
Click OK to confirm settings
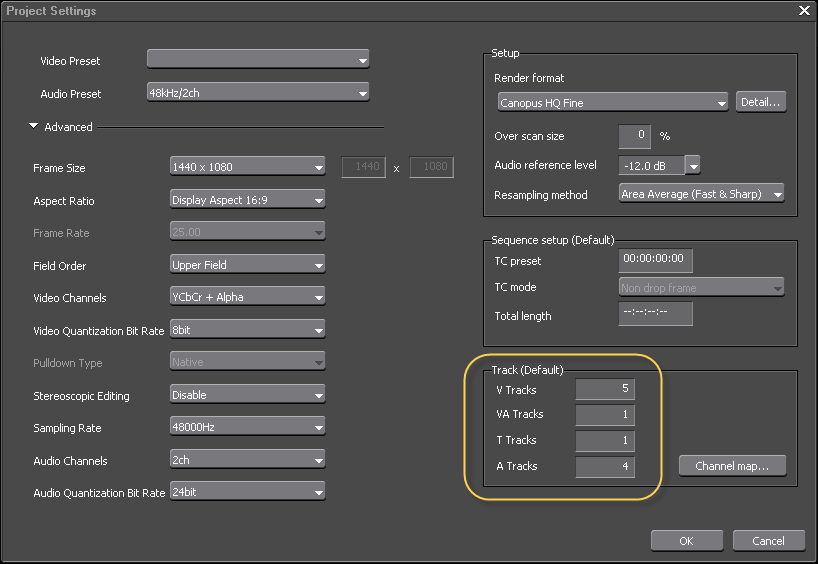[686, 541]
